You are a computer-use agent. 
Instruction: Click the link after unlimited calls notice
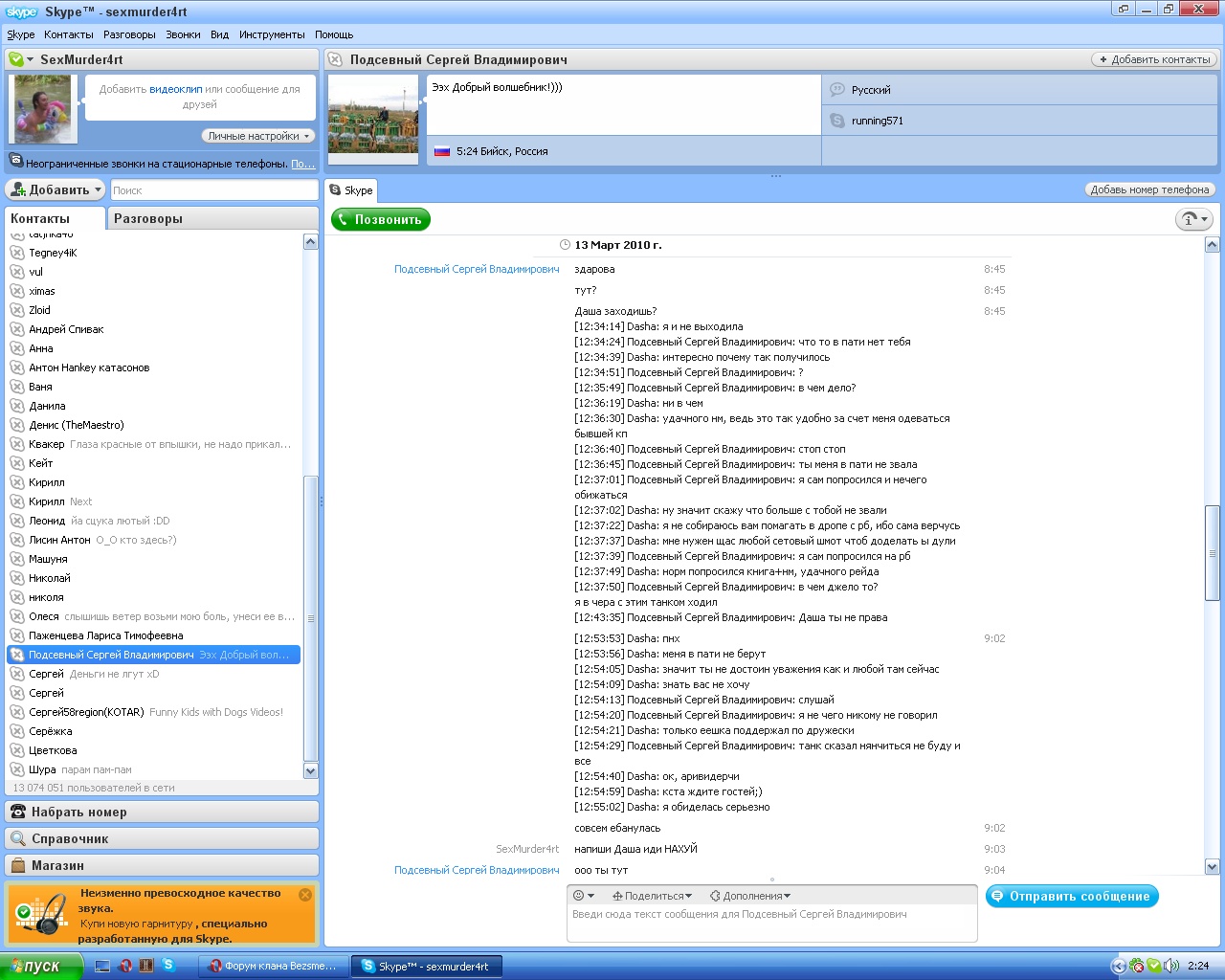302,164
